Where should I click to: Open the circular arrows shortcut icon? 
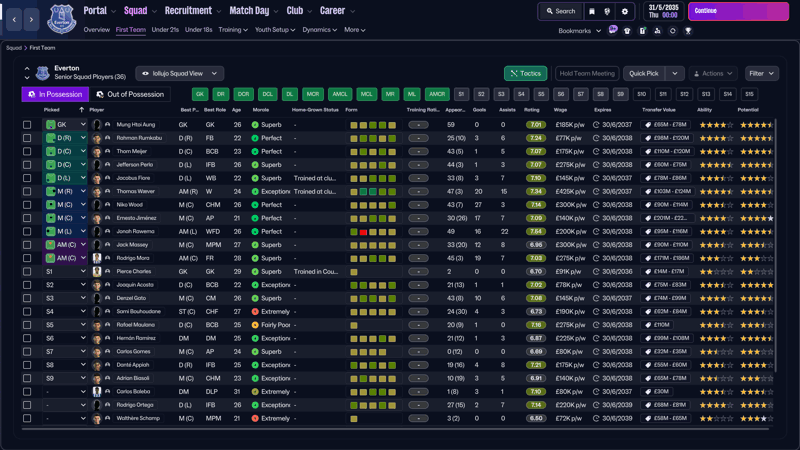672,31
